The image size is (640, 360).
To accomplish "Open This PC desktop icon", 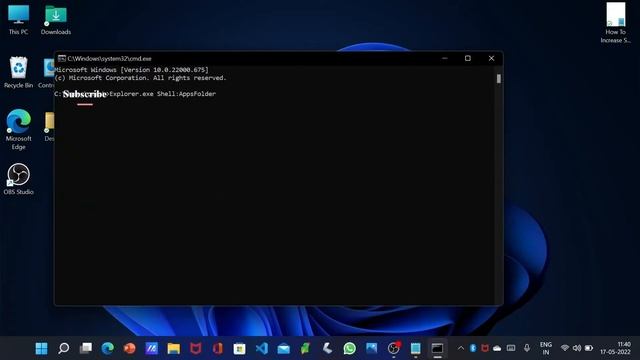I will (18, 20).
